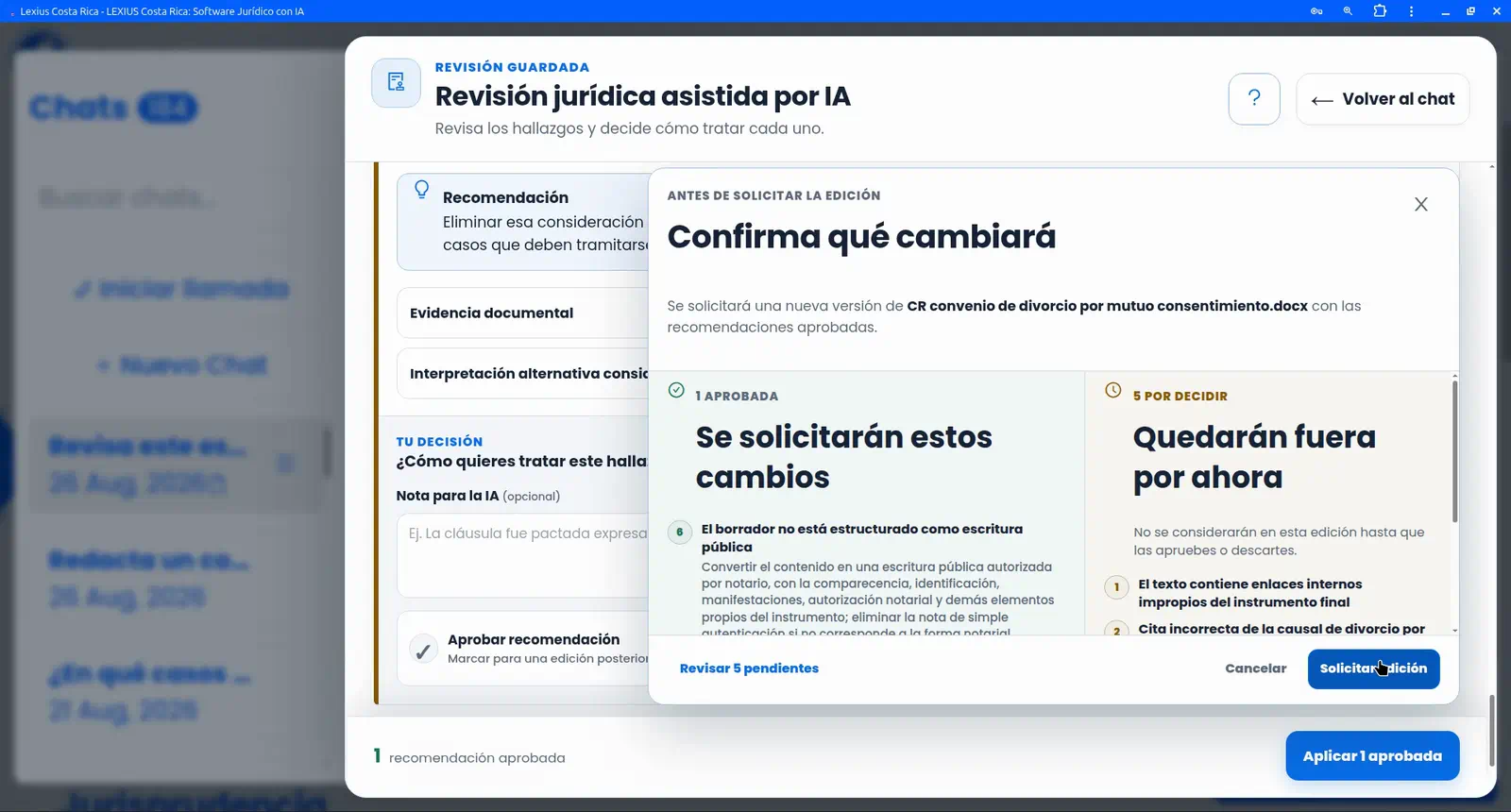Click the lightbulb Recomendación icon

(x=422, y=190)
